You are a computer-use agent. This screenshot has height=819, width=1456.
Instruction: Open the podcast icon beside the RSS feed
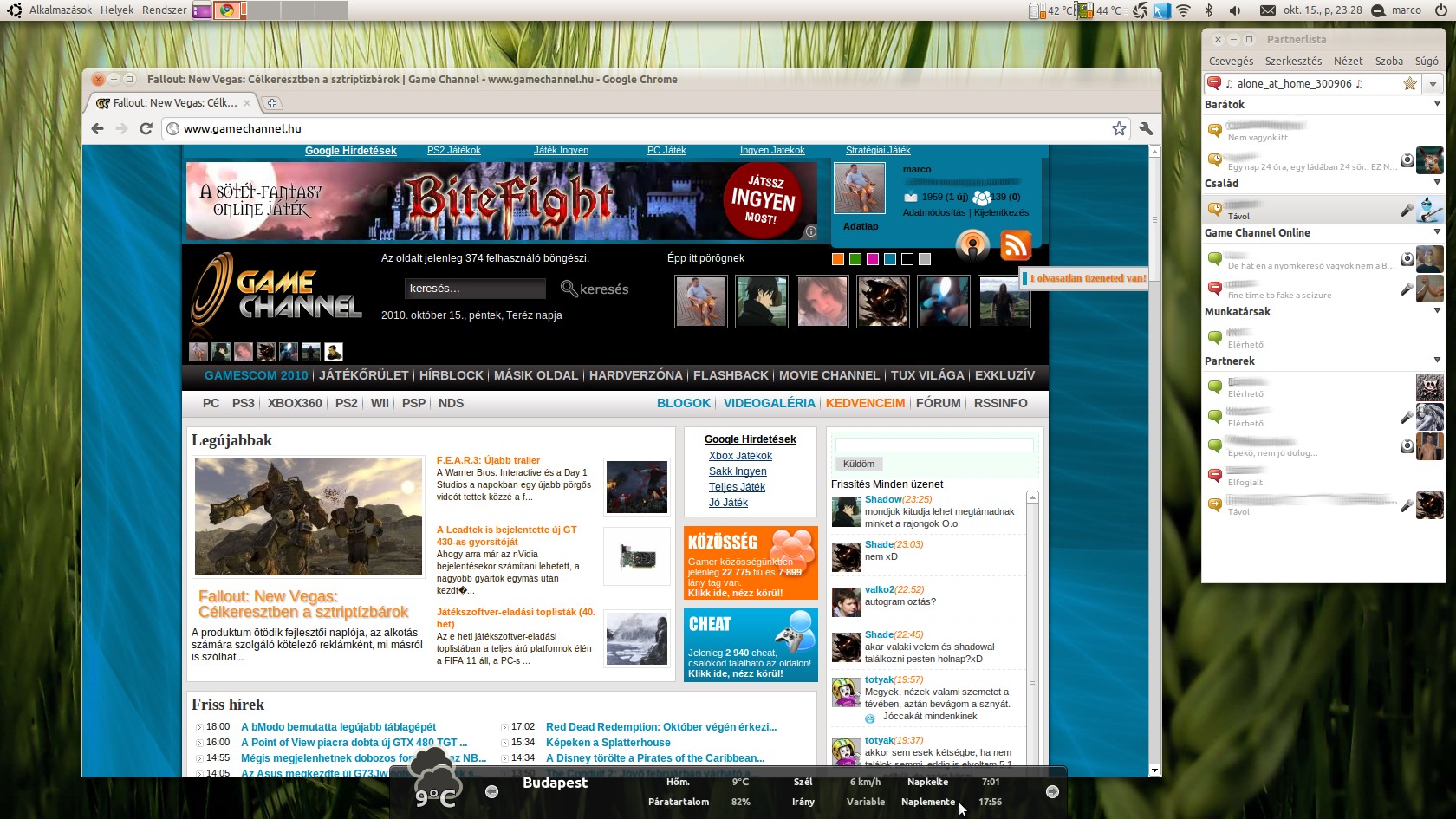(x=972, y=245)
